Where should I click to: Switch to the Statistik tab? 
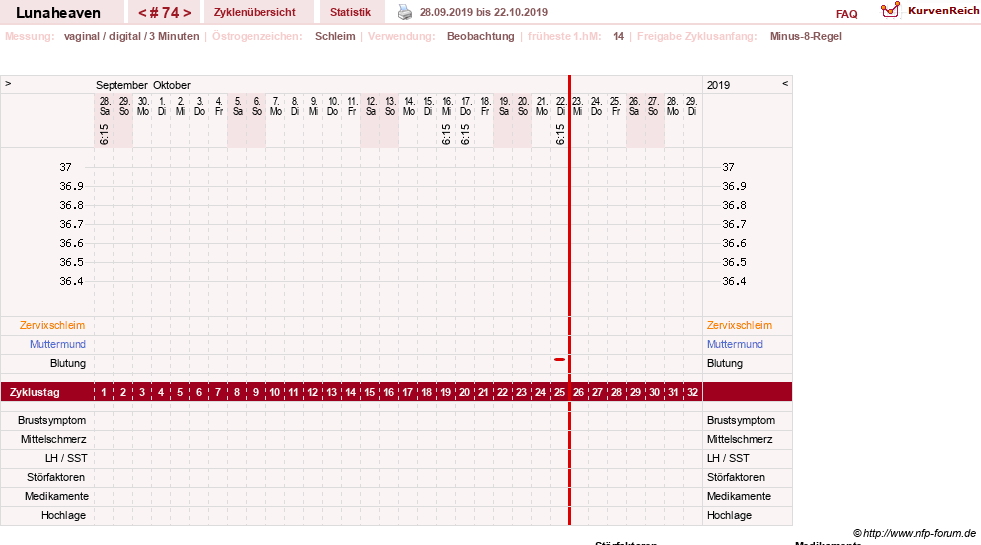(x=350, y=12)
